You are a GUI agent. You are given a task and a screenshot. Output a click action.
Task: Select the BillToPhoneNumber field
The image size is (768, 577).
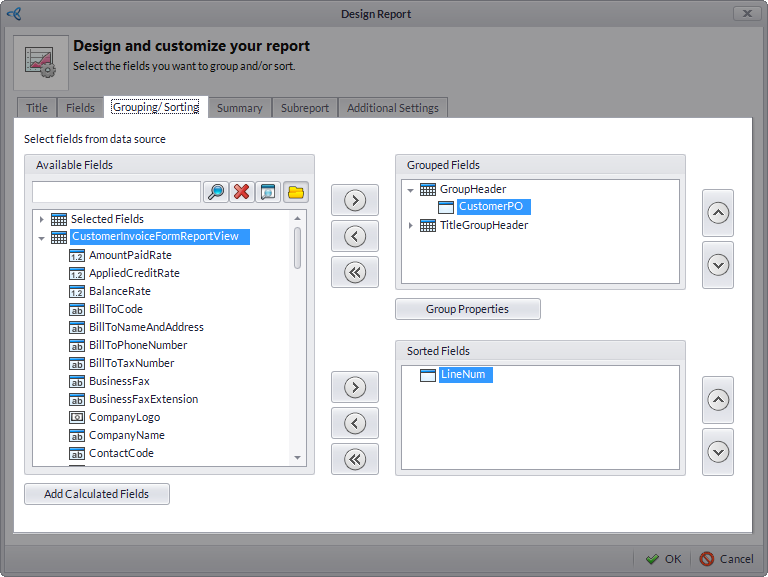pyautogui.click(x=138, y=345)
